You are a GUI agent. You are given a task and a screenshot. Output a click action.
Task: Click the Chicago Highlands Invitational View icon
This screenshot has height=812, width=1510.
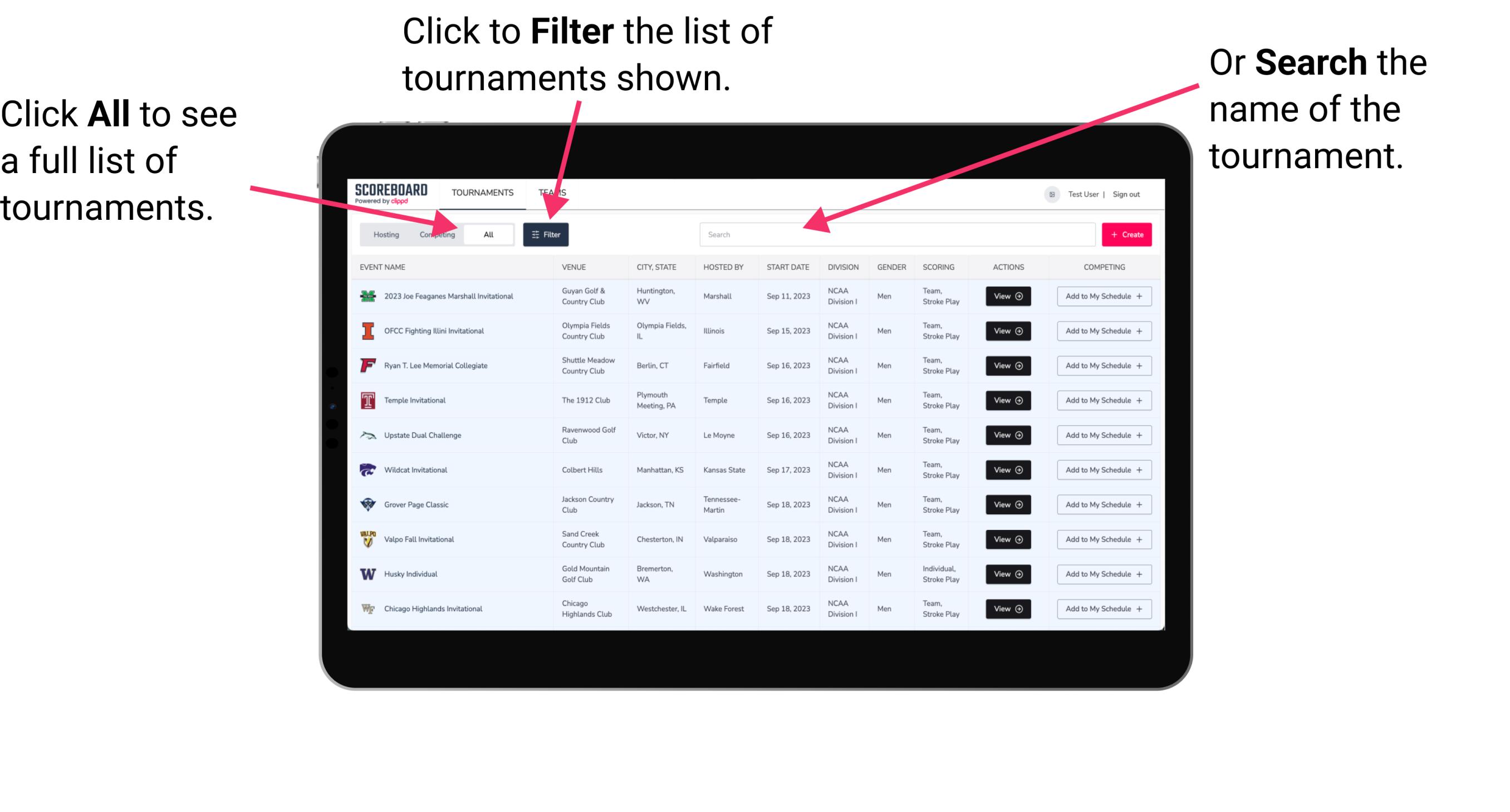pyautogui.click(x=1006, y=608)
